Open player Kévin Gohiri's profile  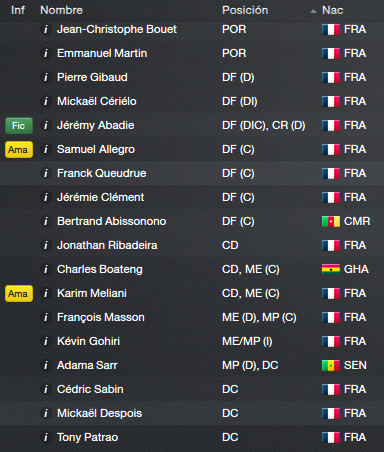(x=88, y=341)
